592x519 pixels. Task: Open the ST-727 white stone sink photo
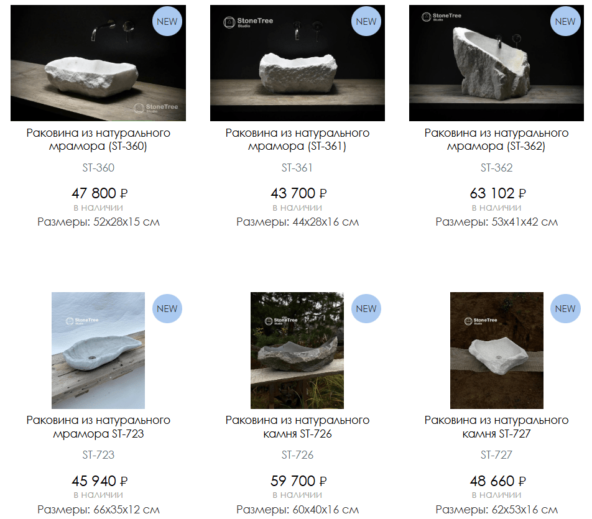(496, 350)
